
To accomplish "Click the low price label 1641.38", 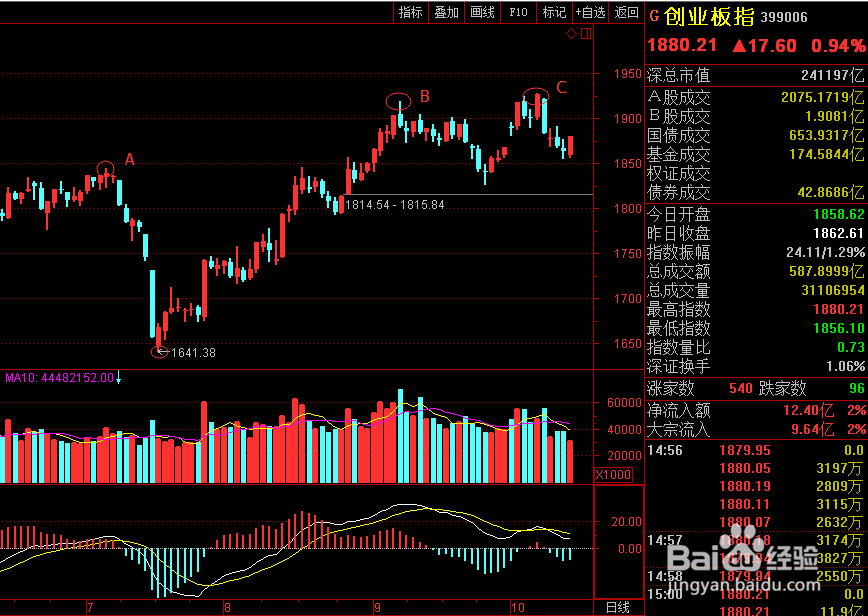I will (x=193, y=353).
